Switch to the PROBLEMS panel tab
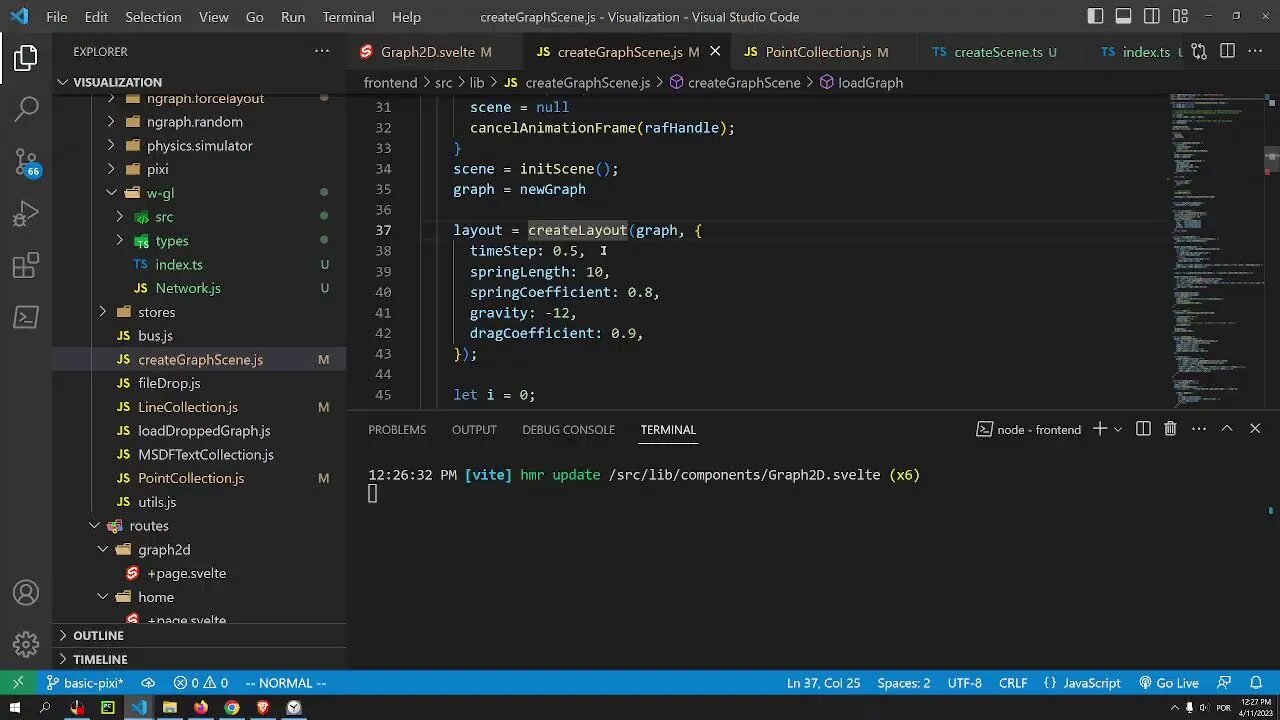 [x=397, y=430]
